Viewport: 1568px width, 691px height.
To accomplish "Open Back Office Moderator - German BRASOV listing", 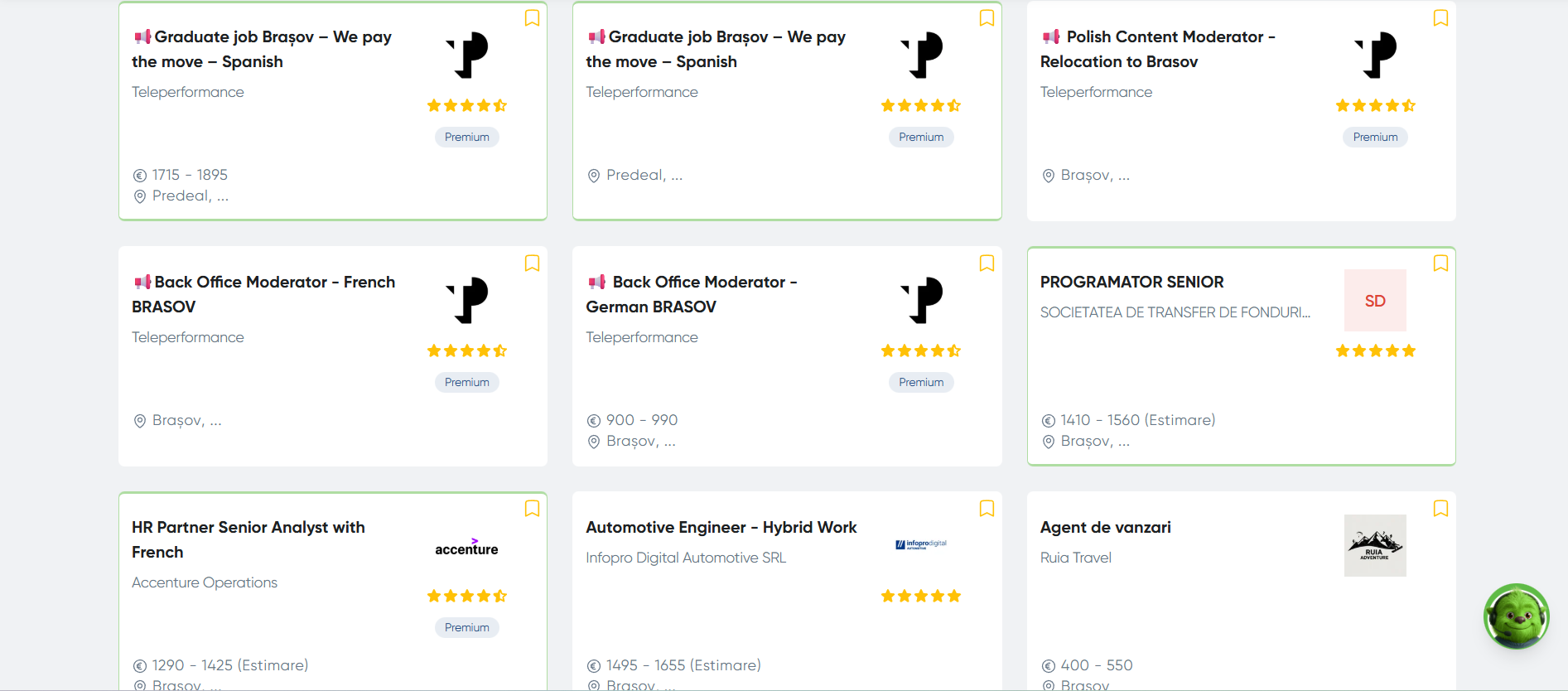I will (692, 294).
